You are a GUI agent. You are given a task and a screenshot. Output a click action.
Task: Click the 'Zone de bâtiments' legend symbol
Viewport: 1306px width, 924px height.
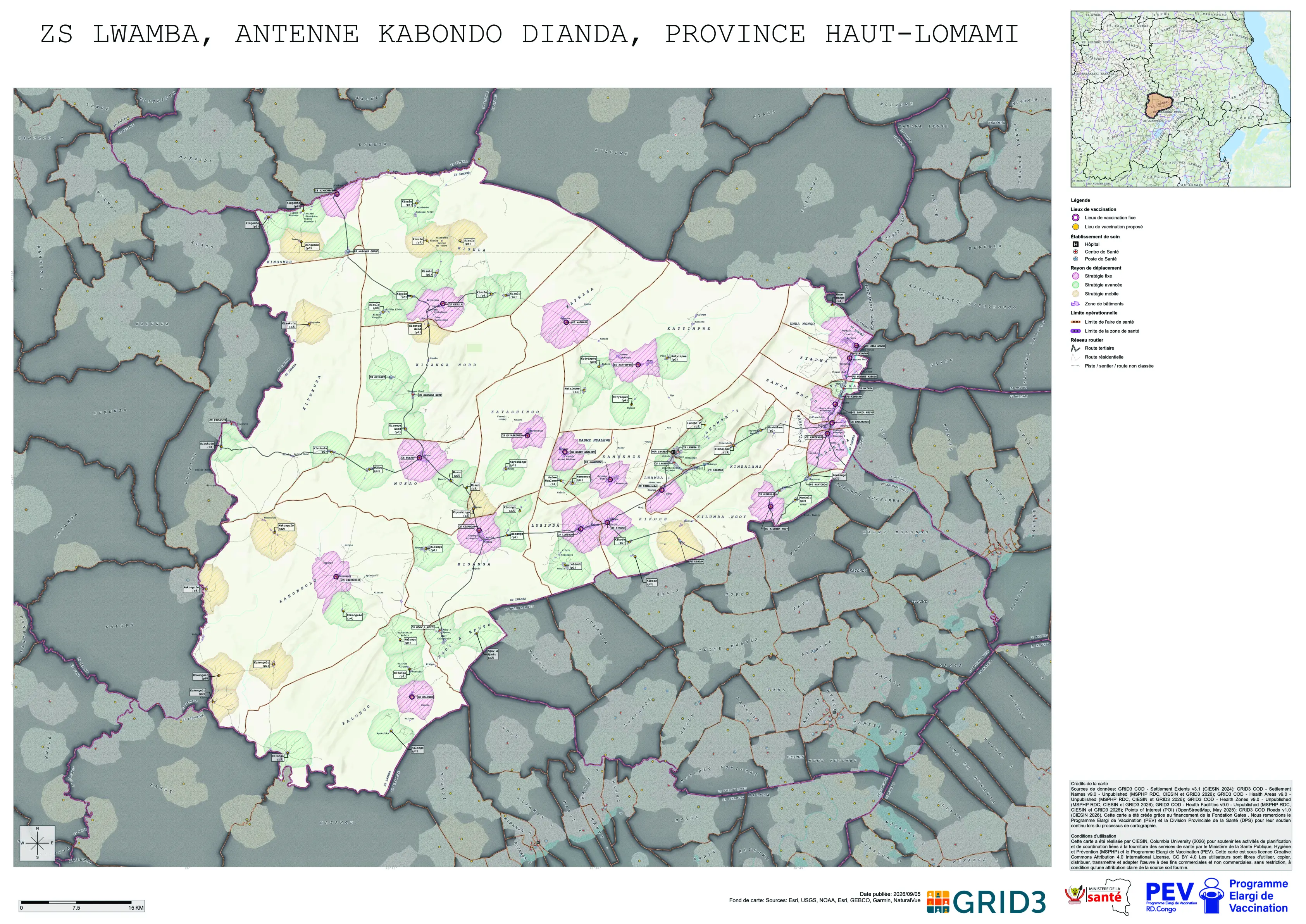(1076, 304)
